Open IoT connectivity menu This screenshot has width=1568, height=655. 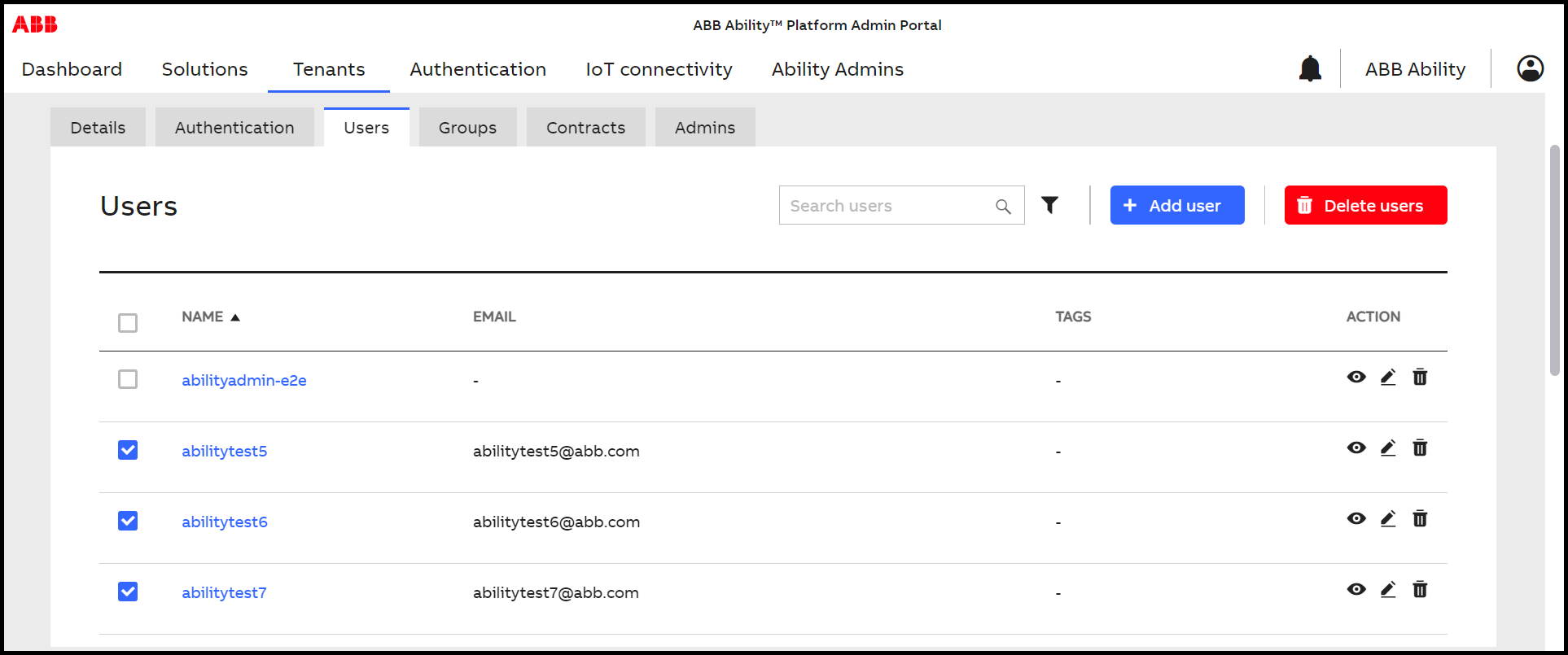pos(659,69)
